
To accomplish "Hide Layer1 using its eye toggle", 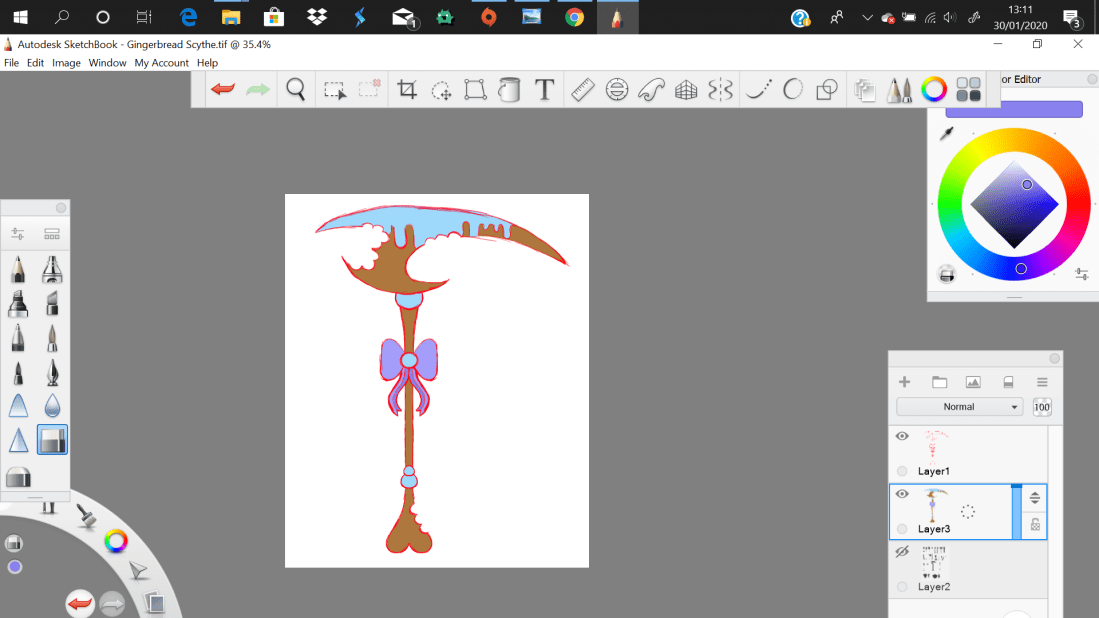I will pos(901,436).
